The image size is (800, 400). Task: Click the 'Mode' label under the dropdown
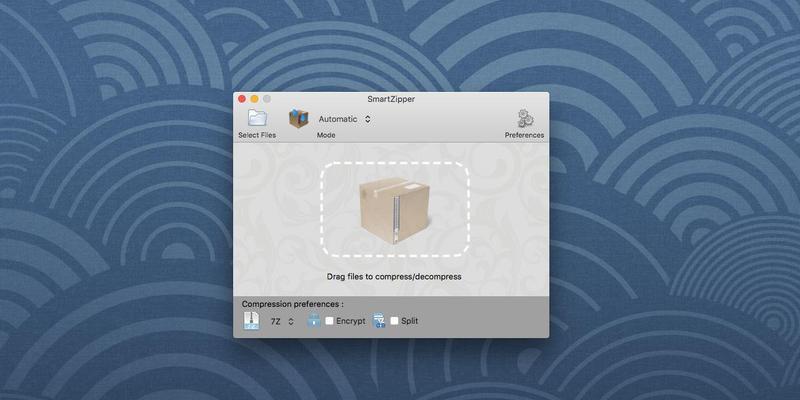coord(326,135)
